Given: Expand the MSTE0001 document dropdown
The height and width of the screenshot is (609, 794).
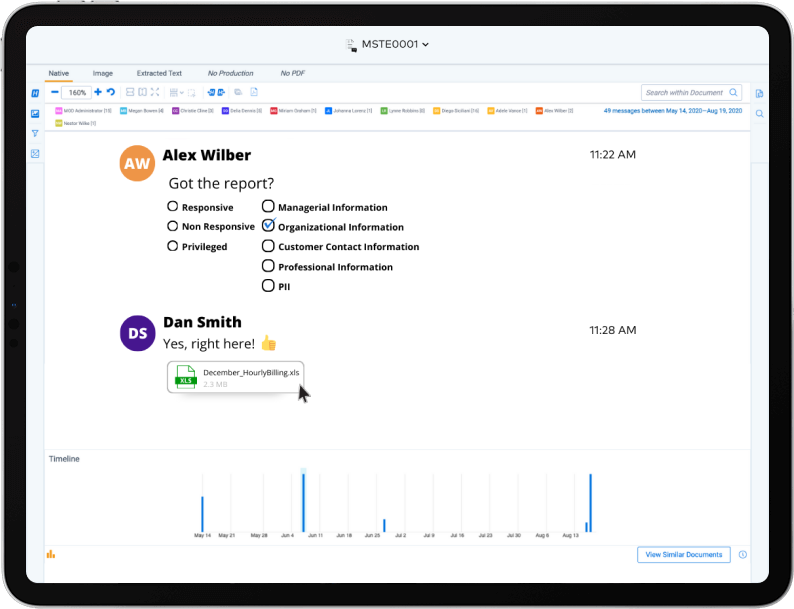Looking at the screenshot, I should [395, 44].
